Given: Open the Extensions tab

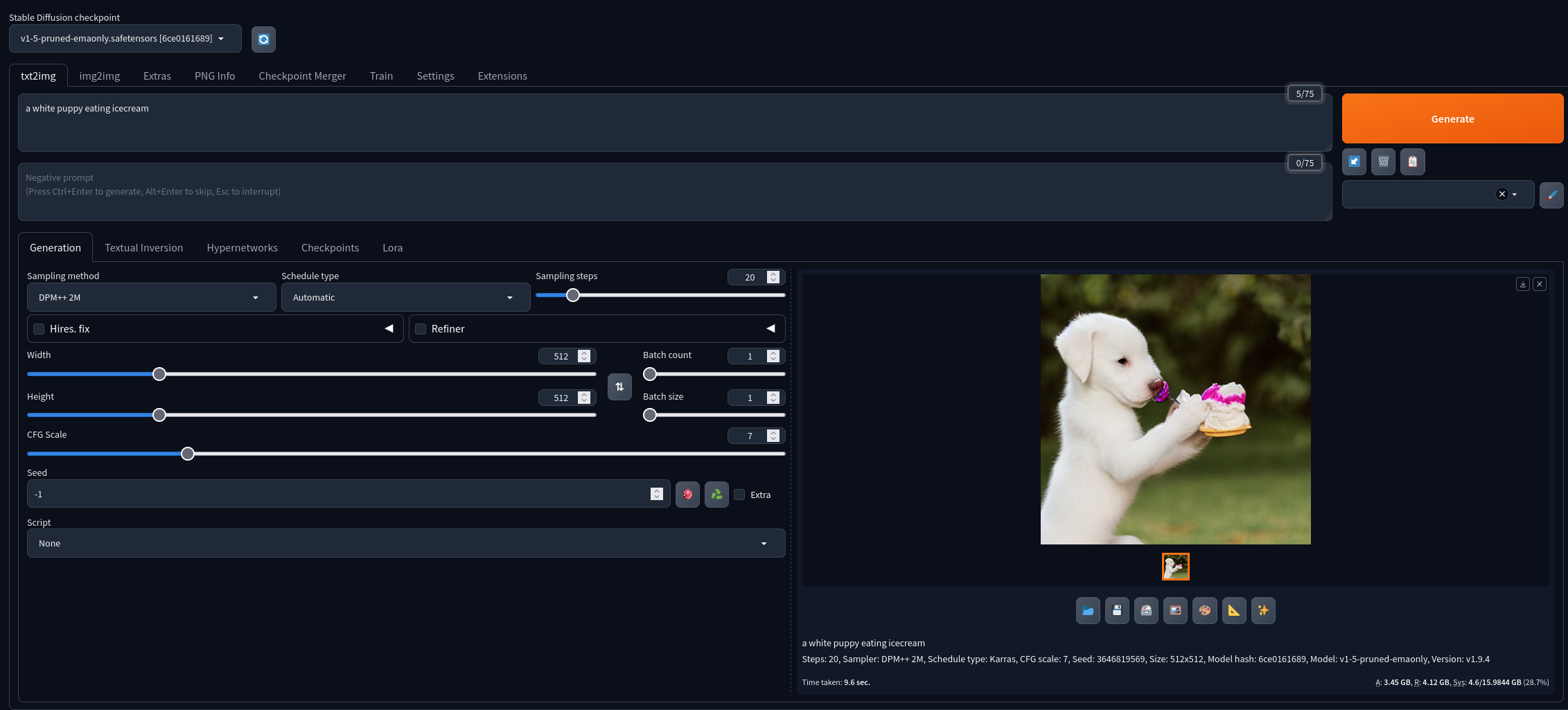Looking at the screenshot, I should tap(502, 76).
